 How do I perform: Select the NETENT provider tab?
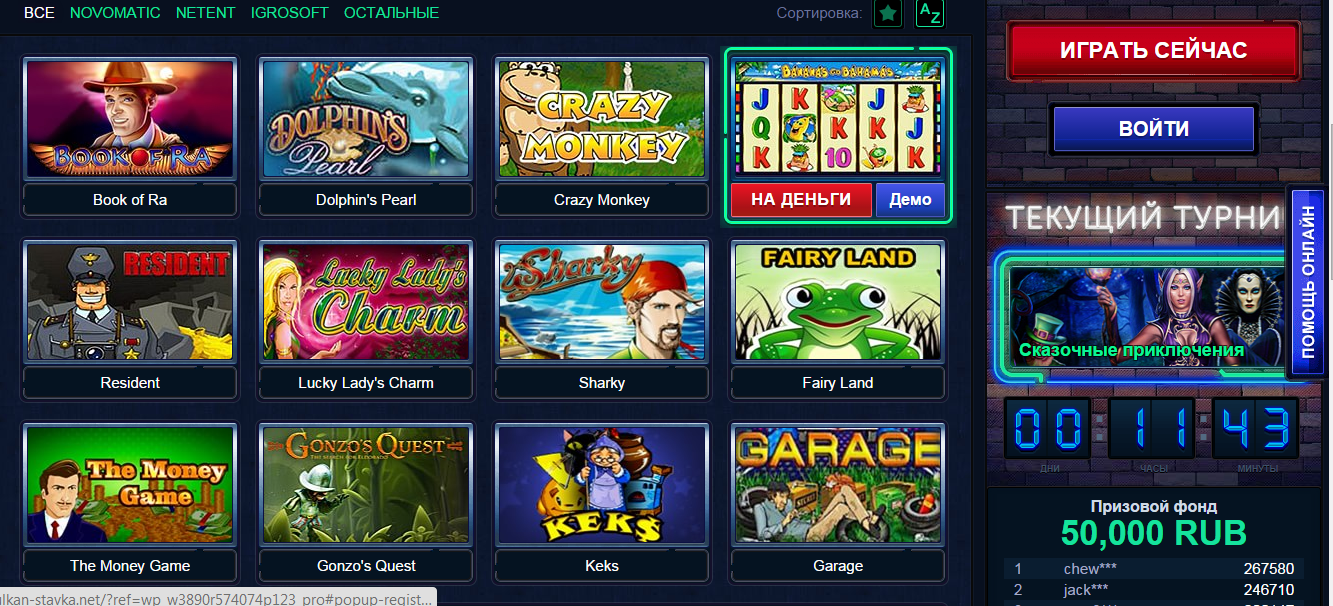pyautogui.click(x=206, y=13)
